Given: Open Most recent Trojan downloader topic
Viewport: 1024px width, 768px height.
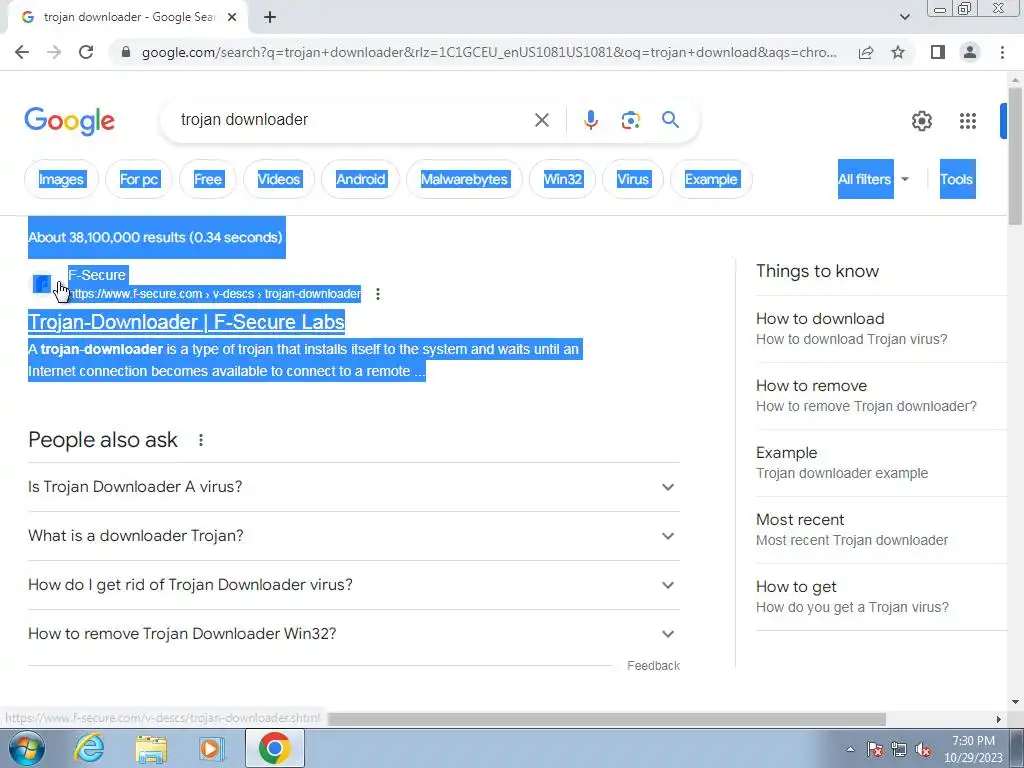Looking at the screenshot, I should coord(881,530).
